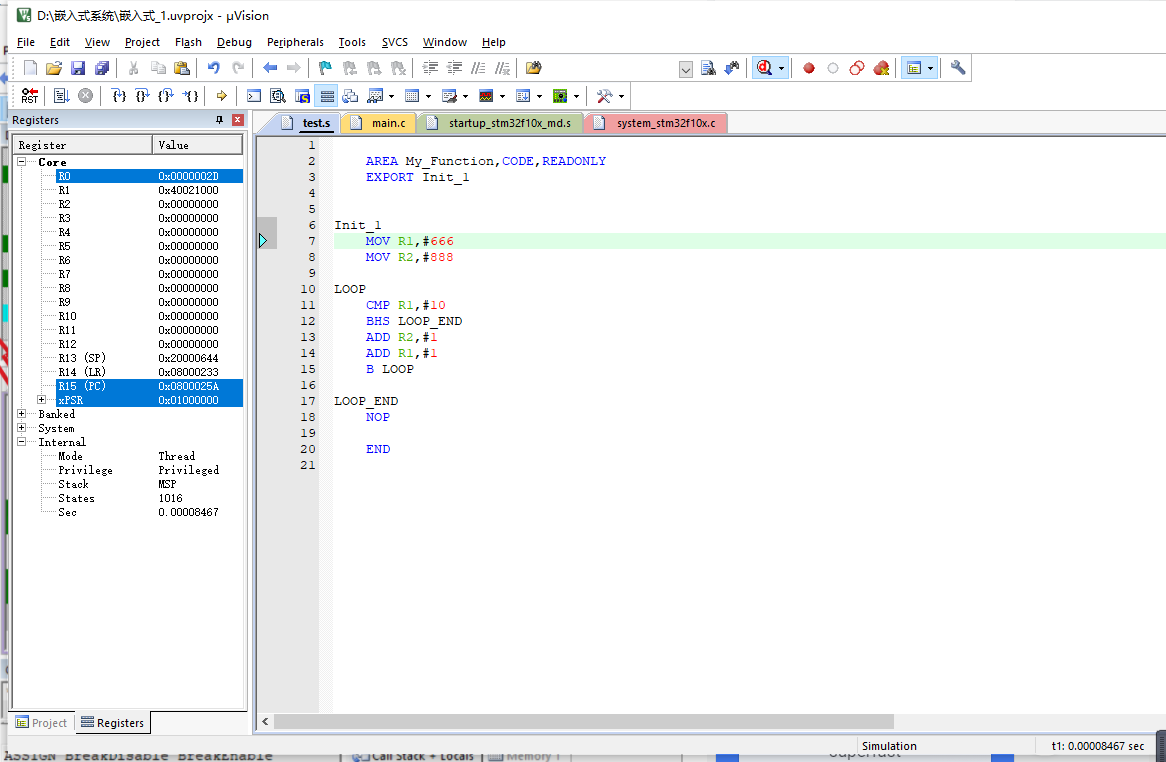Open the Peripherals menu
The height and width of the screenshot is (762, 1166).
click(x=295, y=42)
